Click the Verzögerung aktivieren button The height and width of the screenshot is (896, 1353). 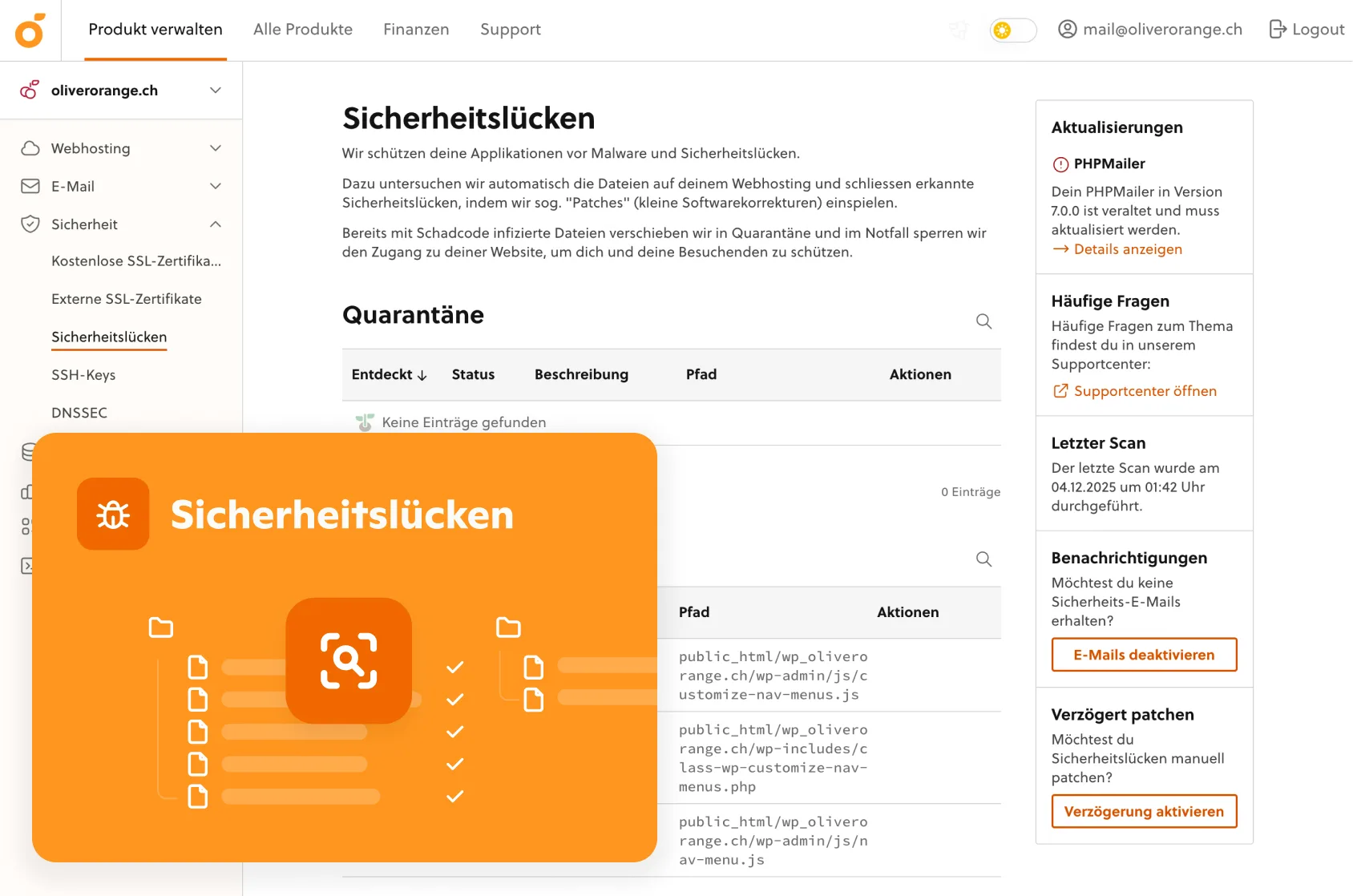pos(1144,811)
